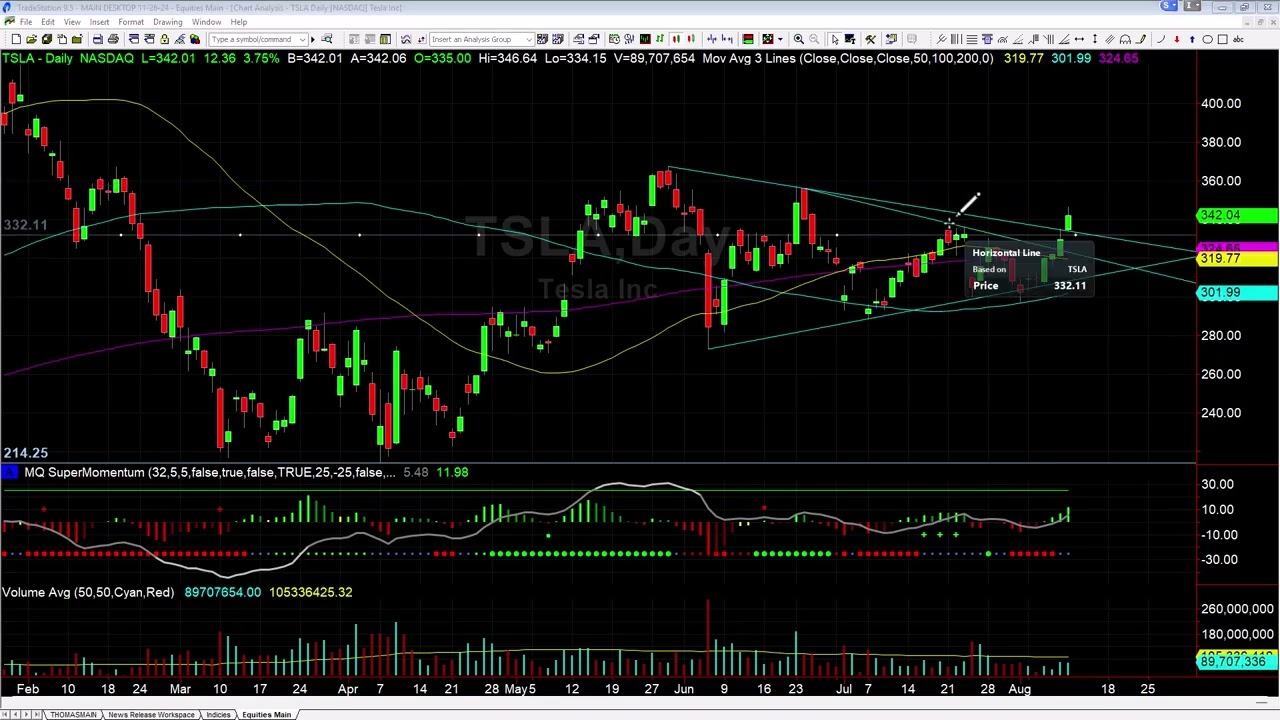This screenshot has height=720, width=1280.
Task: Select the Rectangle drawing tool
Action: tap(1222, 39)
